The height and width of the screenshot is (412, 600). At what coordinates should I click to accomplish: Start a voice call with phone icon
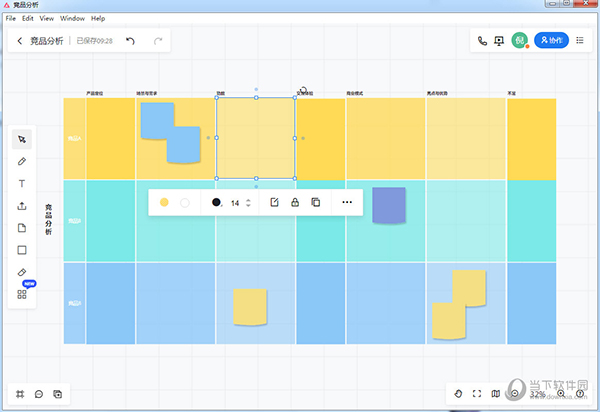click(482, 41)
